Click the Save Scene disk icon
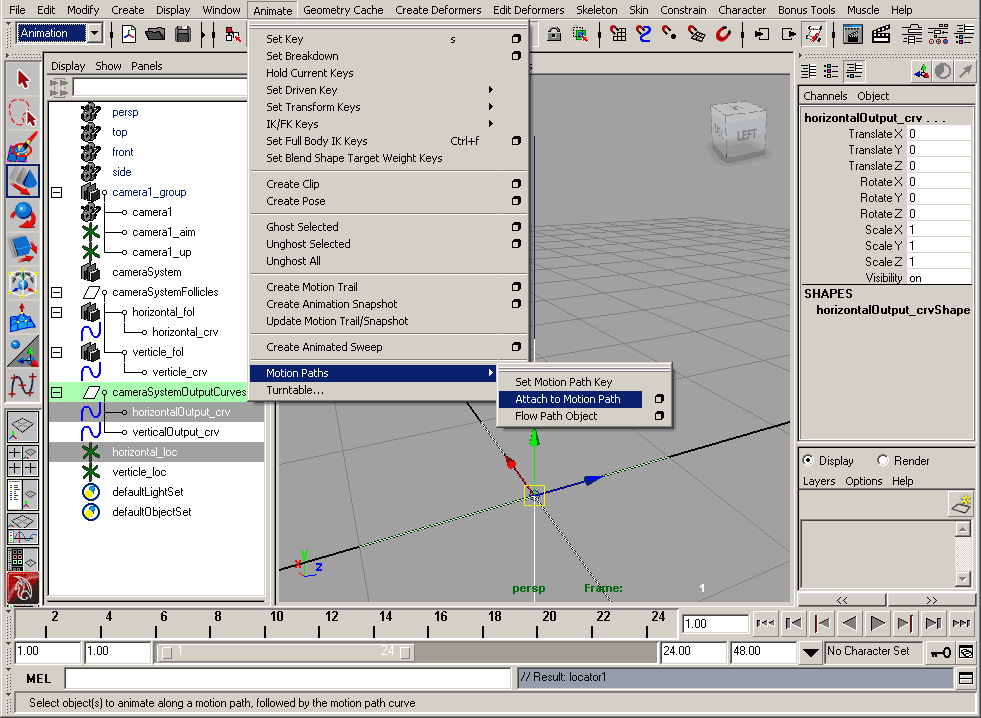 (183, 34)
